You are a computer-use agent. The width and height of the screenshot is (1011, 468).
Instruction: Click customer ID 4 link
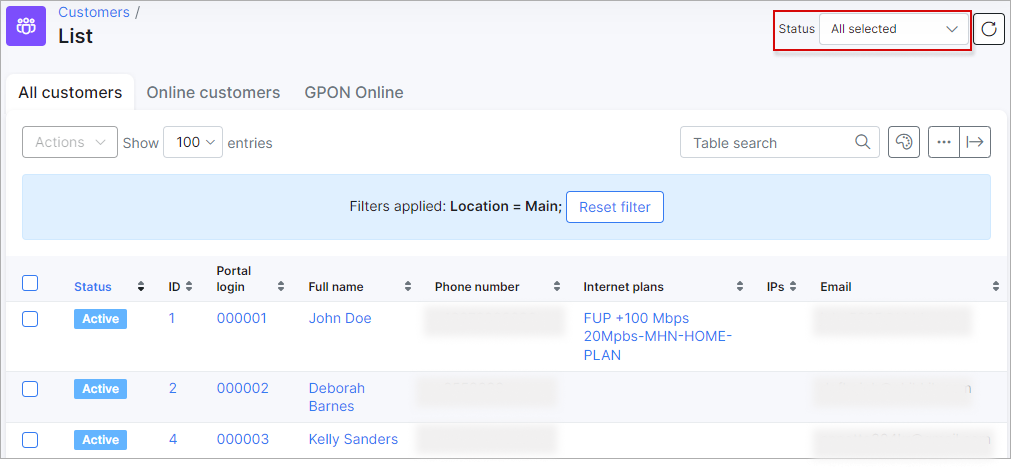[x=173, y=440]
